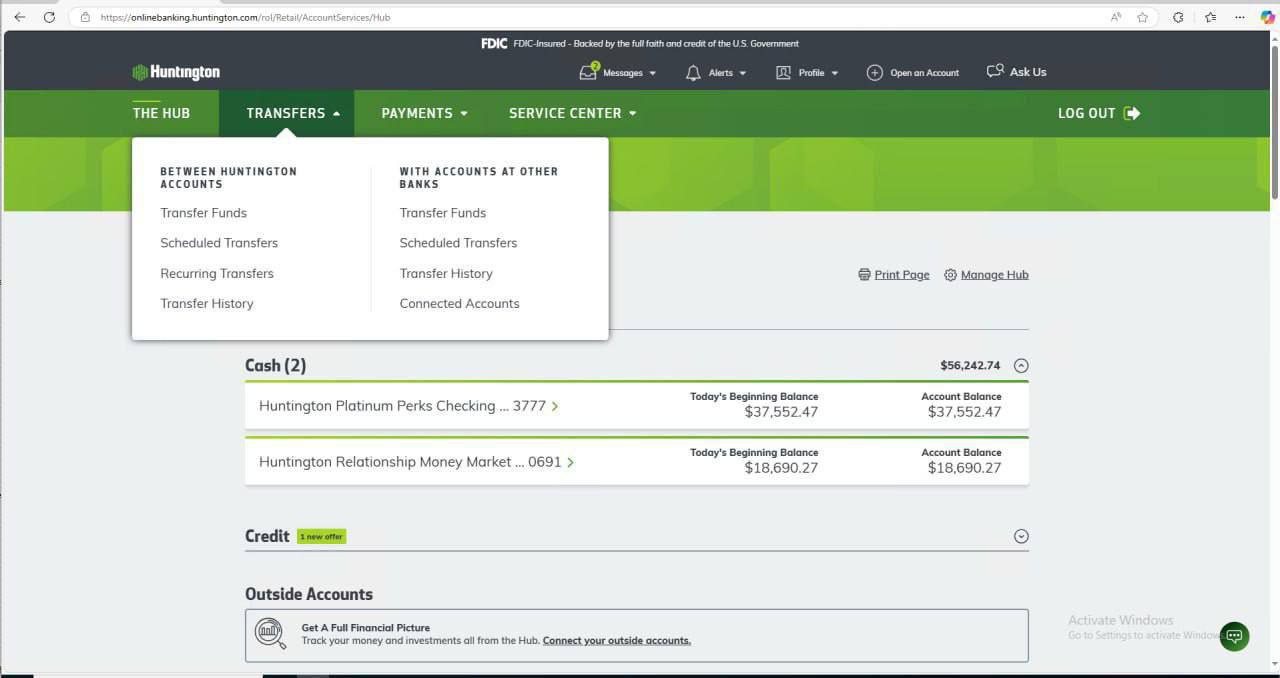This screenshot has height=678, width=1280.
Task: Open the browser favorites list icon
Action: point(1210,17)
